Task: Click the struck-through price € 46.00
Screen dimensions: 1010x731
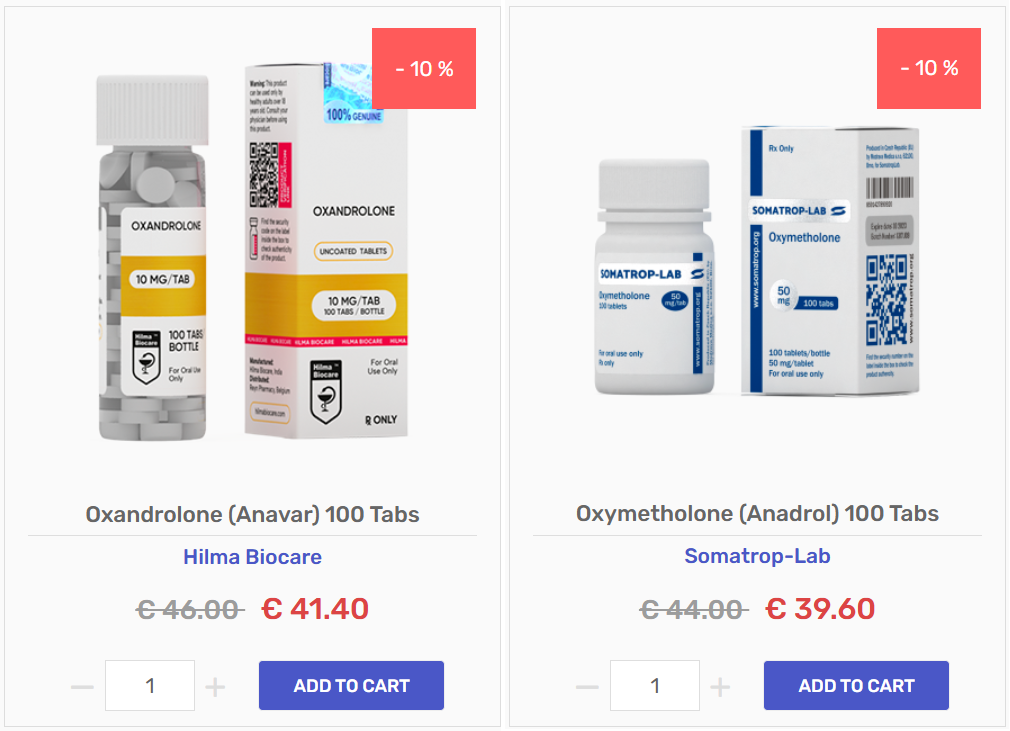Action: point(189,609)
